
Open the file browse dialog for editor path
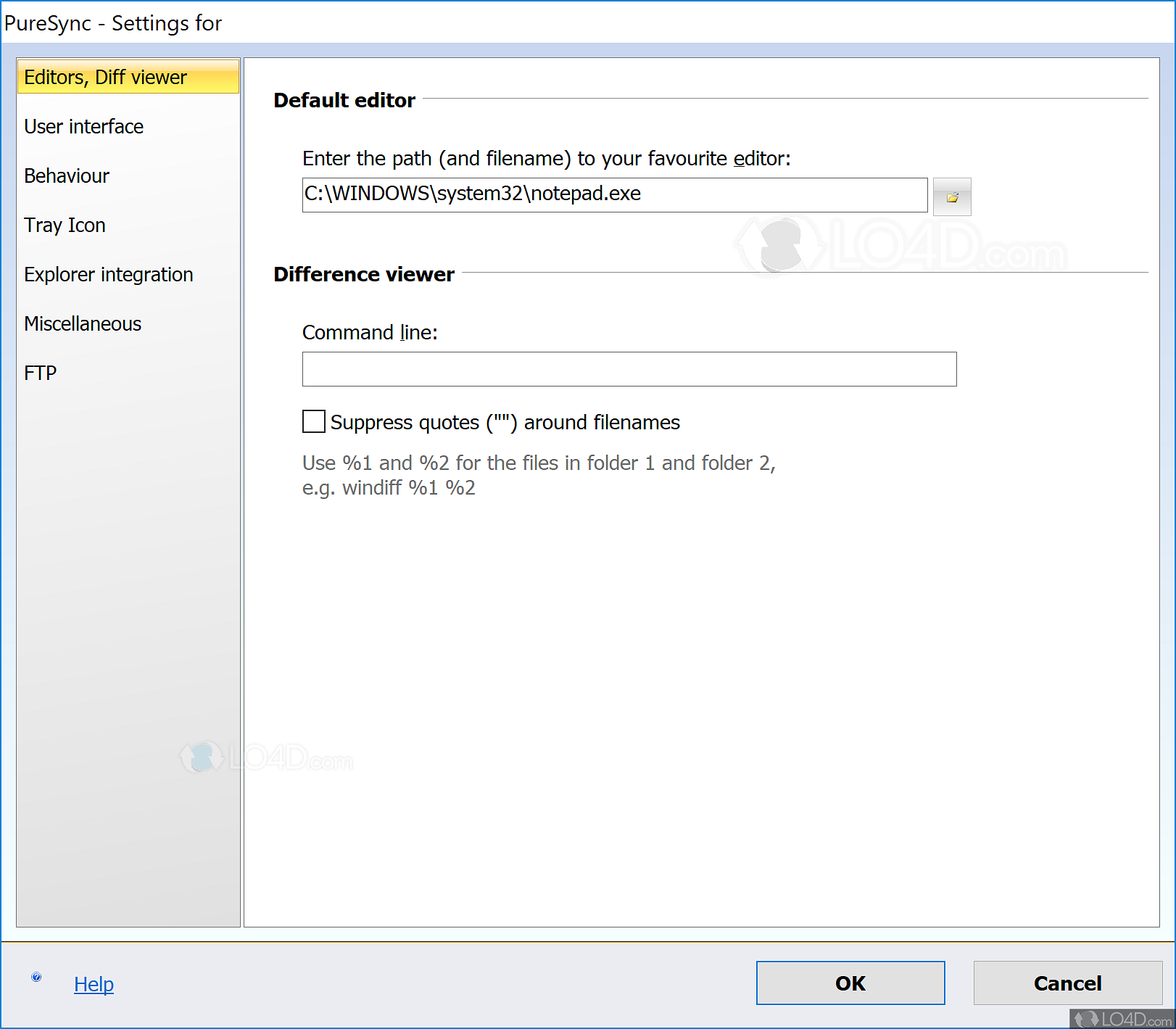952,196
